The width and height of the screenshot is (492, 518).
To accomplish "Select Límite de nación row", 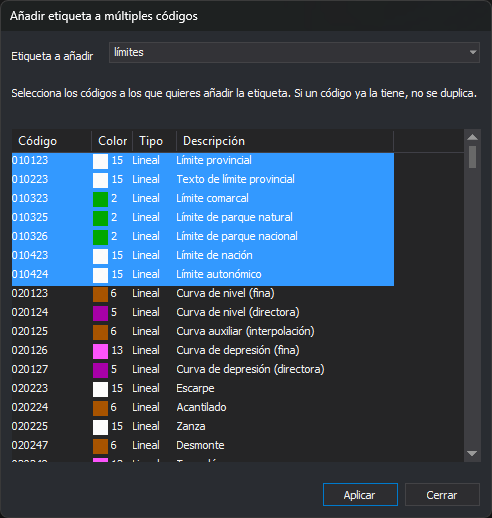I will point(203,255).
